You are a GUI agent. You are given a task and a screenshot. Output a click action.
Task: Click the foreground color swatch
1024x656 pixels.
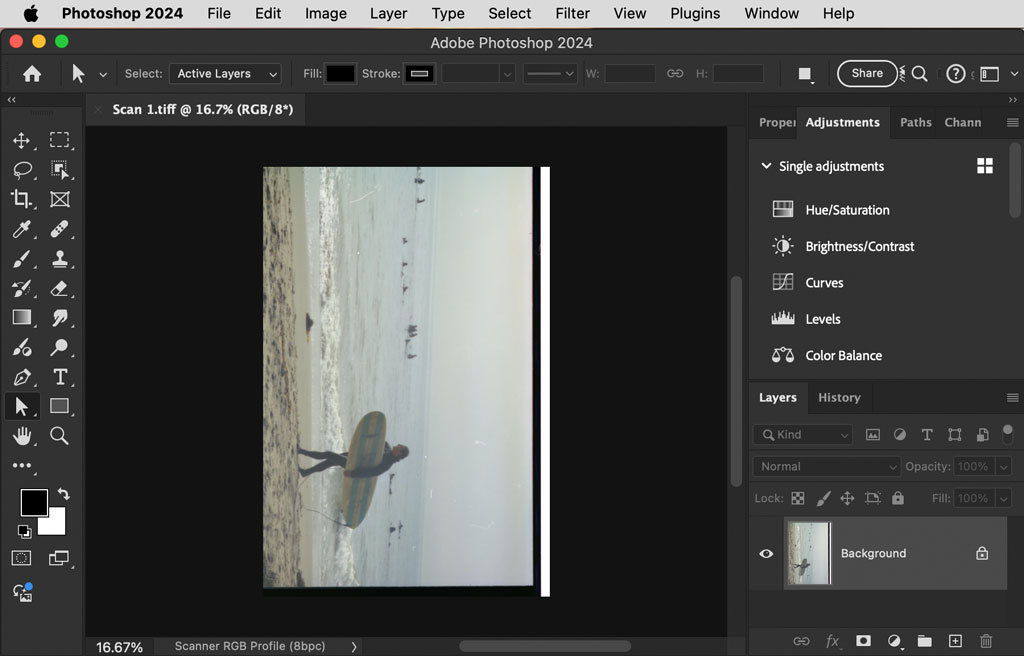33,502
